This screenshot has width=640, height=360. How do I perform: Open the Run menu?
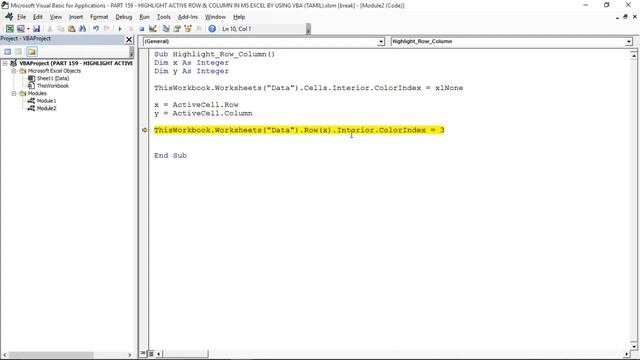[x=144, y=17]
